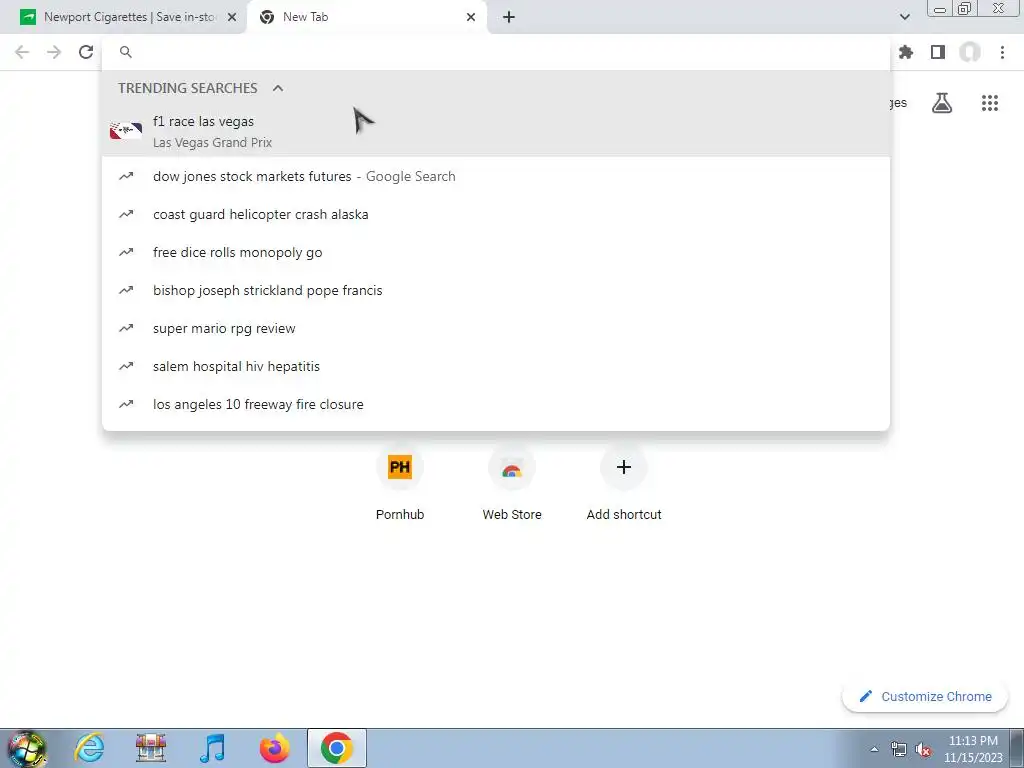Open the Chrome profile avatar

pos(970,52)
